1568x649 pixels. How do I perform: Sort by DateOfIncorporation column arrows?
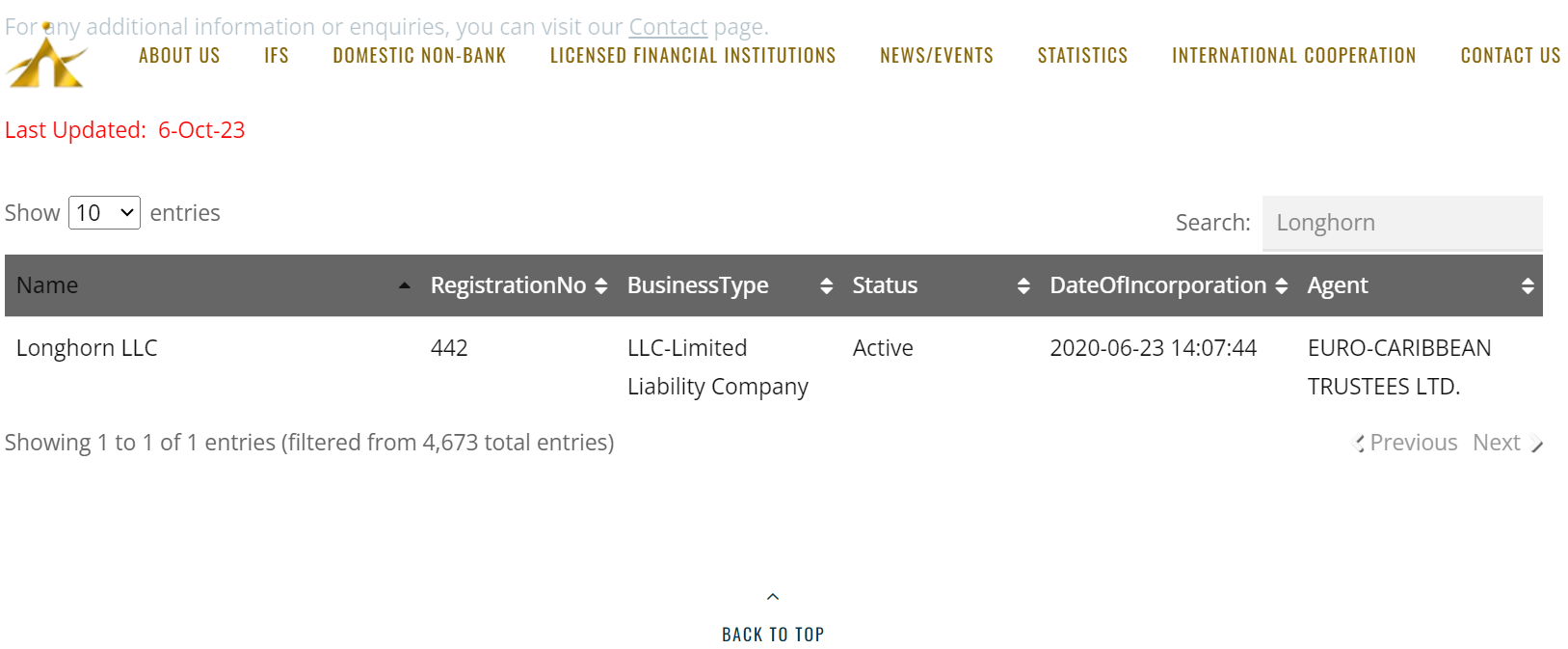pos(1281,285)
